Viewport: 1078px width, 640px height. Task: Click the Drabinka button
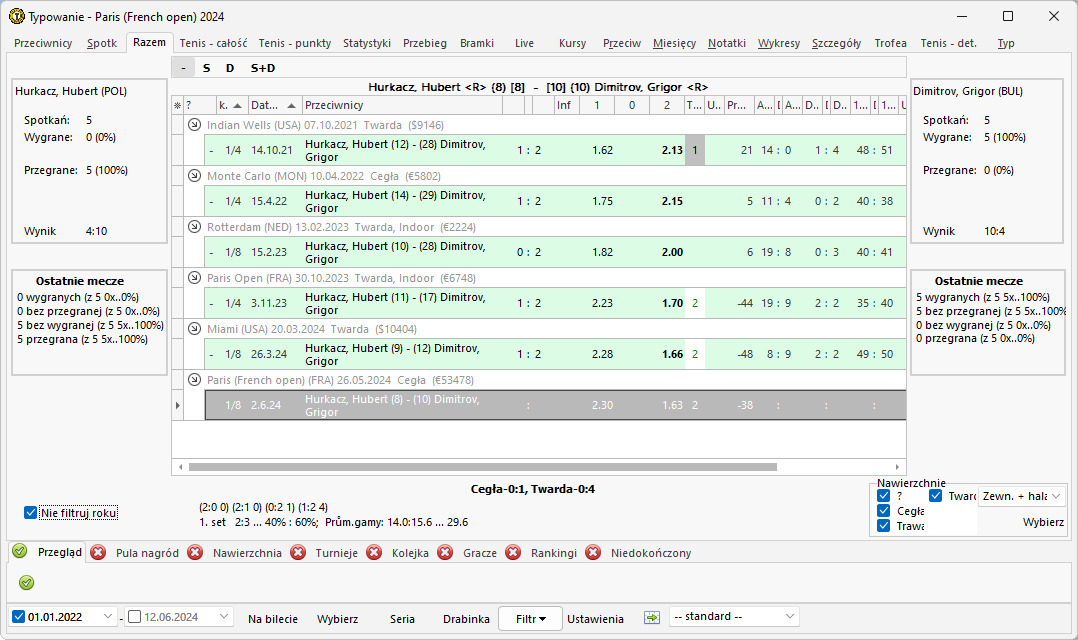coord(466,619)
